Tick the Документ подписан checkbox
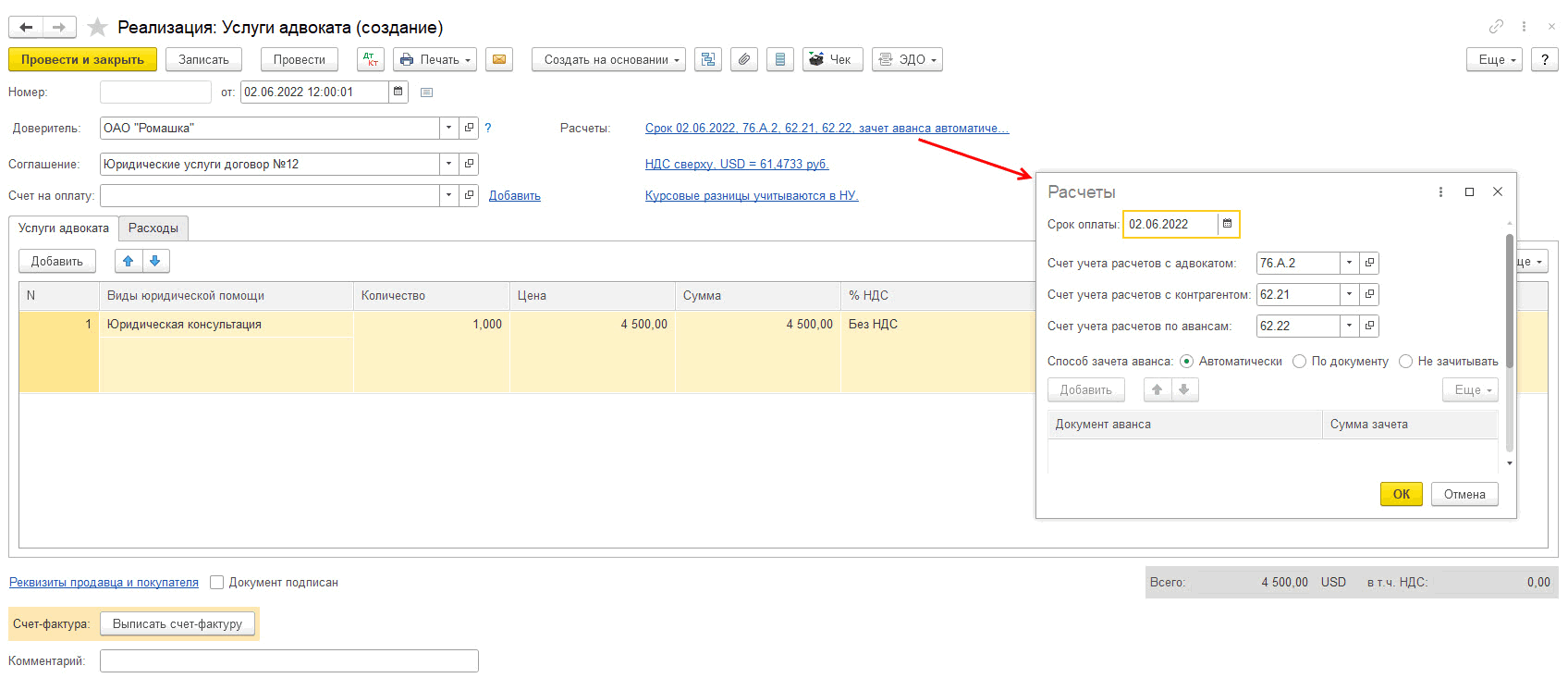Viewport: 1568px width, 678px height. pos(216,583)
